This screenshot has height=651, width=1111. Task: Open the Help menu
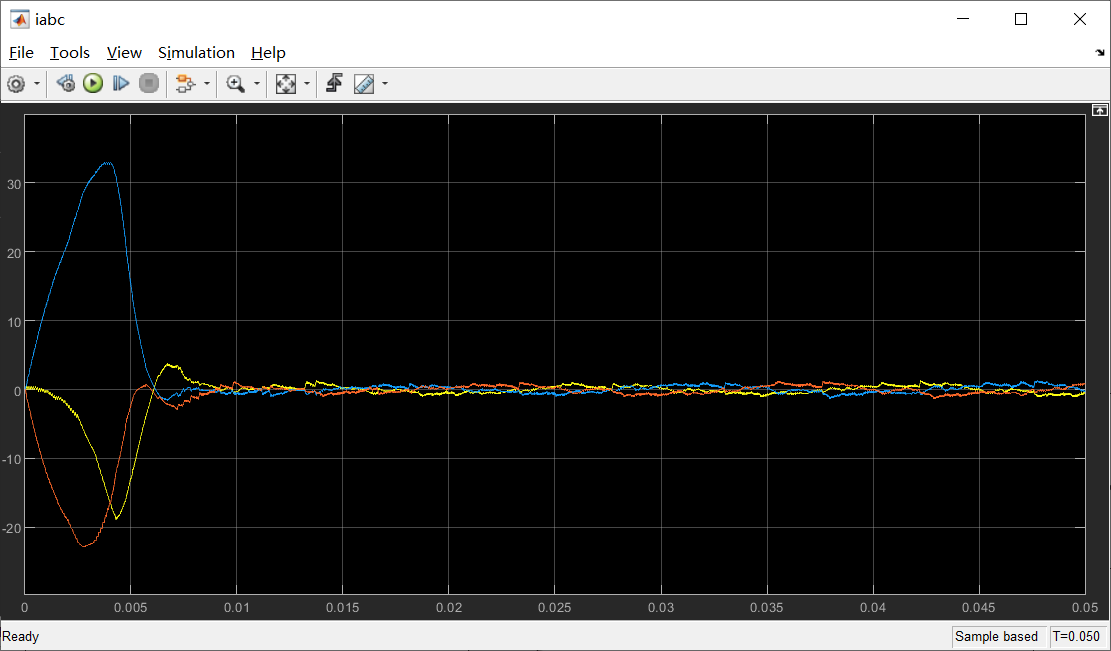268,53
